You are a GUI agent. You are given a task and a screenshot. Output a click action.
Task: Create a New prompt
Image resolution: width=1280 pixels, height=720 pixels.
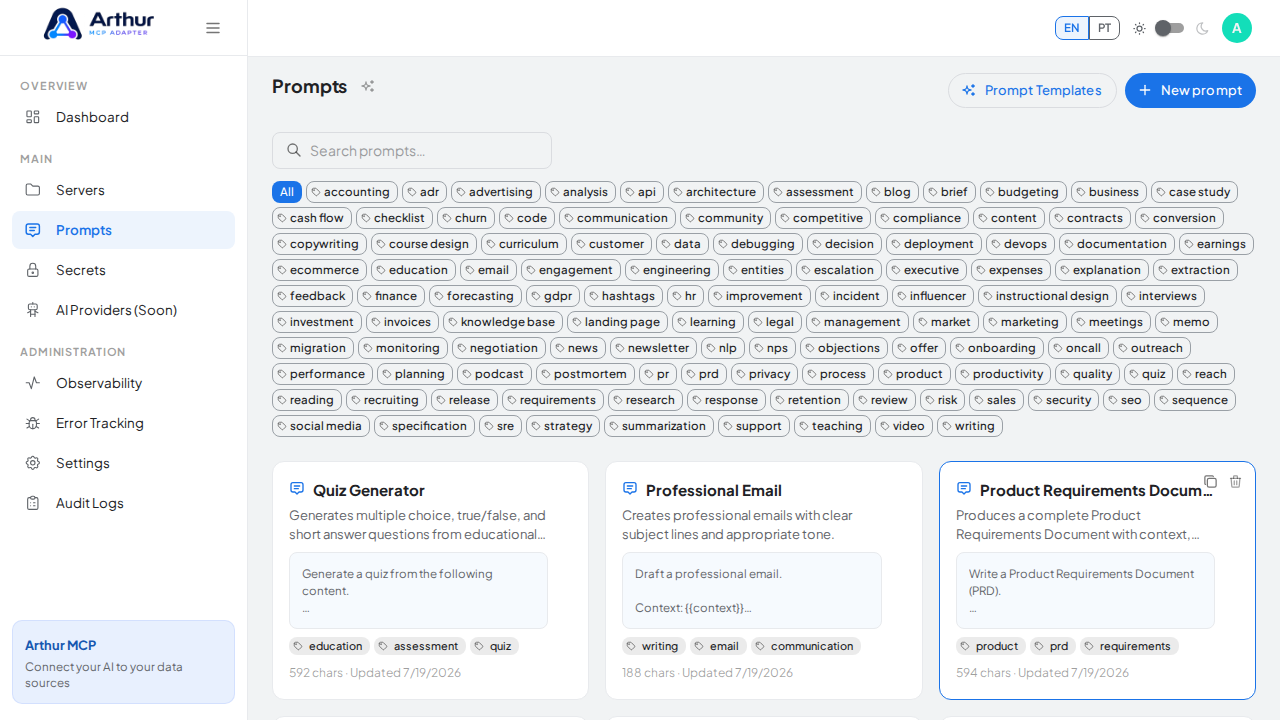click(x=1190, y=90)
